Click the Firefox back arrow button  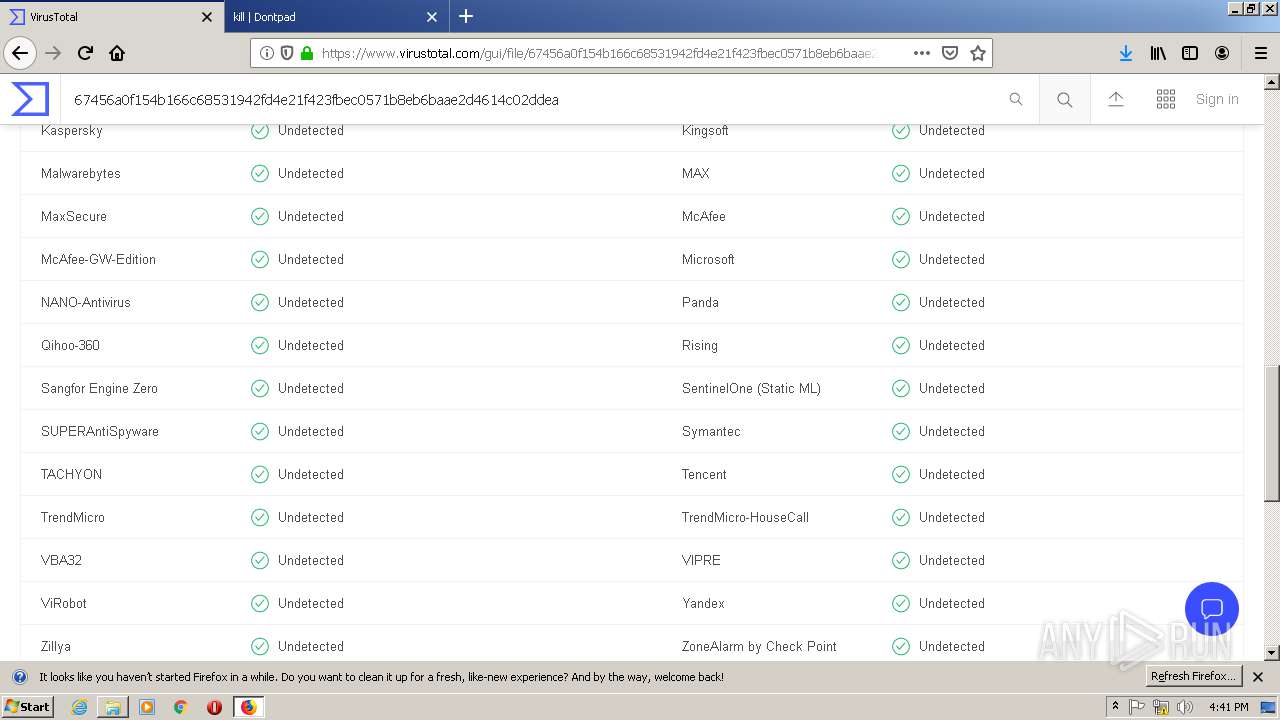tap(20, 53)
